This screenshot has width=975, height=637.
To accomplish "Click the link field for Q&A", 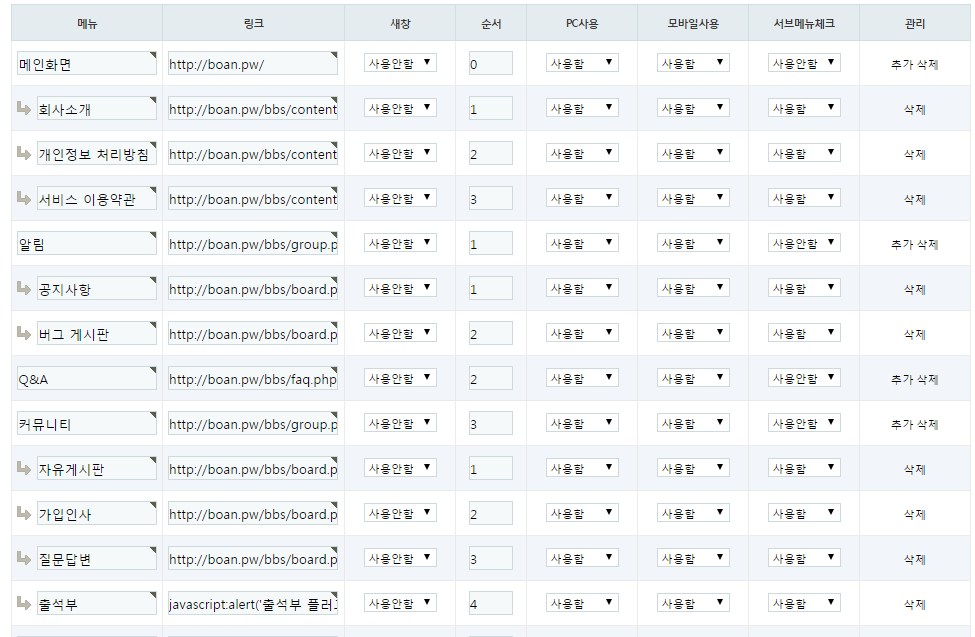I will coord(253,379).
